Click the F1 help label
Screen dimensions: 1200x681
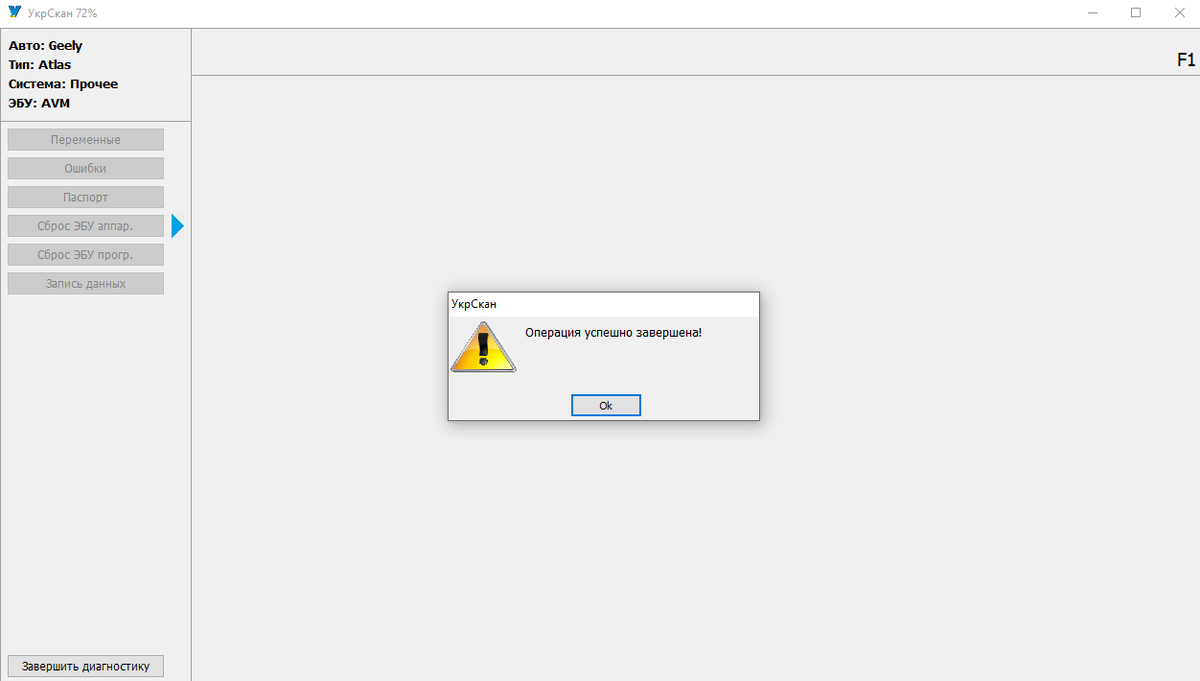coord(1185,60)
